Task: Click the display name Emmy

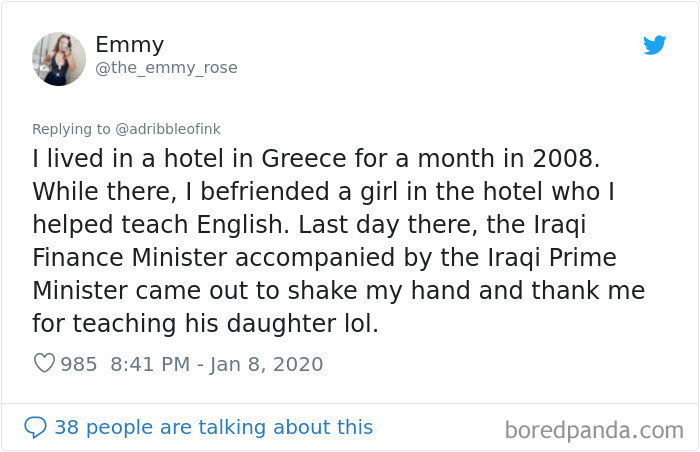Action: pos(129,44)
